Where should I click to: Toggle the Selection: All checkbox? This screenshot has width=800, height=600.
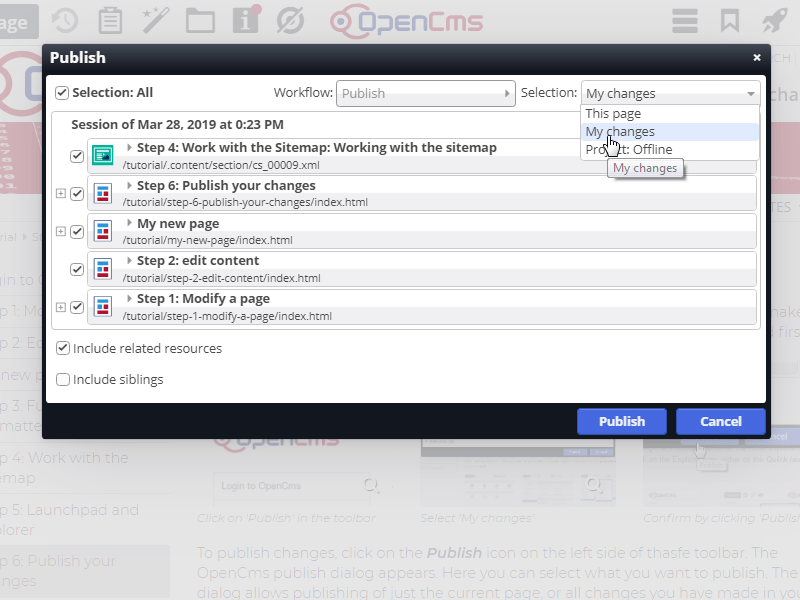tap(62, 93)
